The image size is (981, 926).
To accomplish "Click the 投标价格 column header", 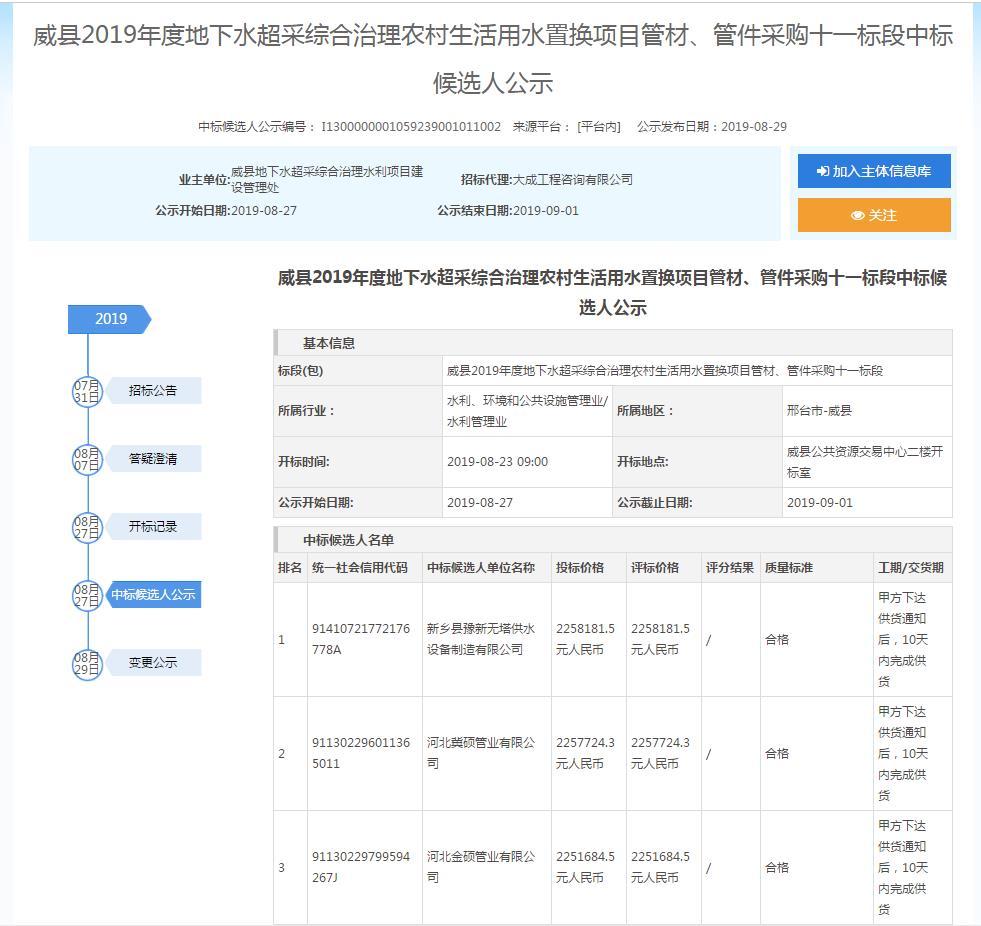I will coord(580,568).
